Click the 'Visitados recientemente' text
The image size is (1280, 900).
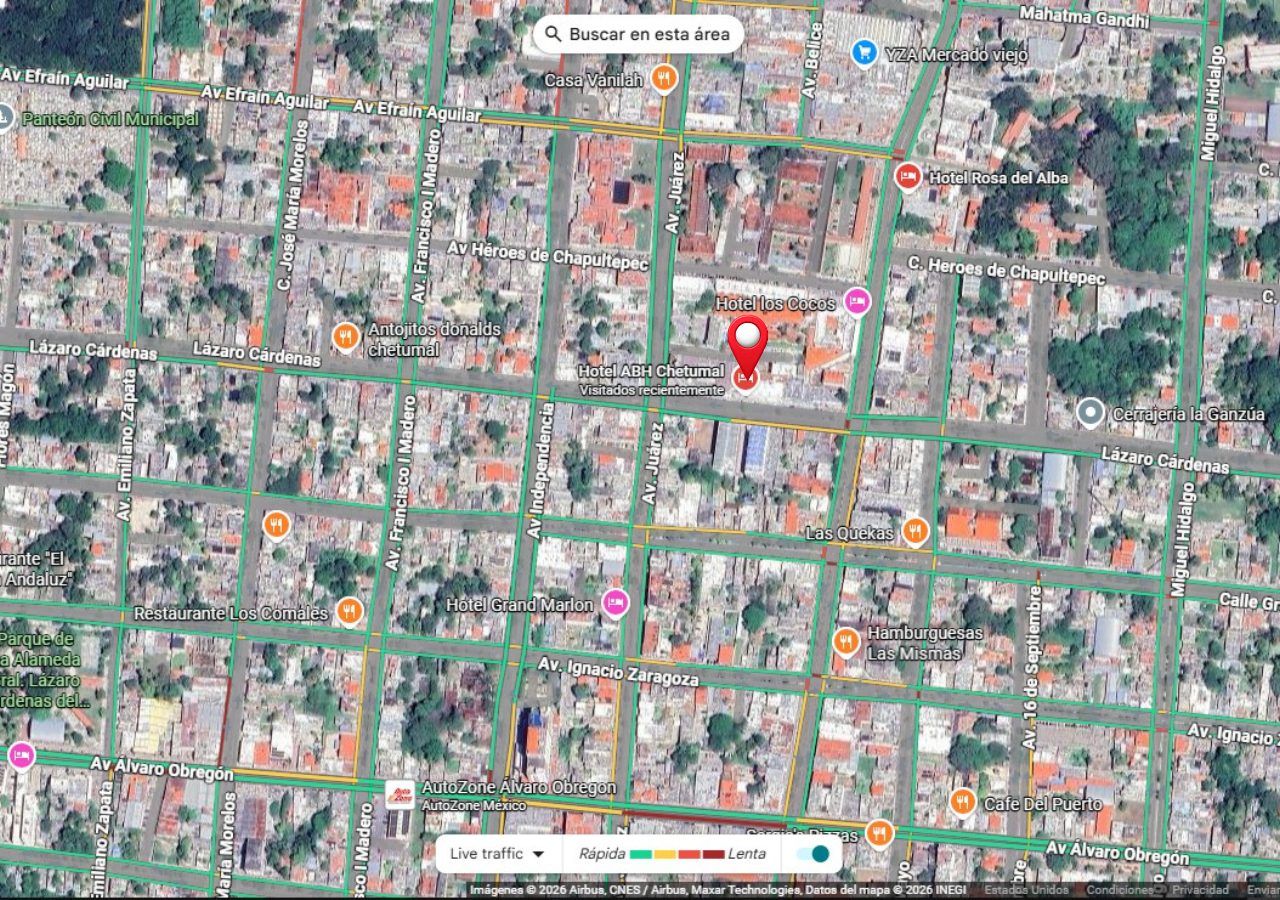tap(651, 390)
